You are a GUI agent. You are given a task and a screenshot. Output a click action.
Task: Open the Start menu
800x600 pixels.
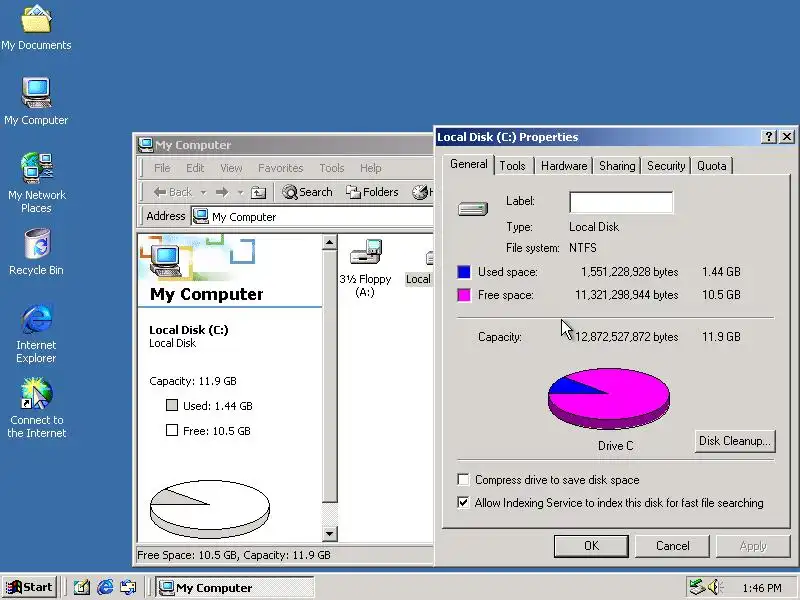30,587
